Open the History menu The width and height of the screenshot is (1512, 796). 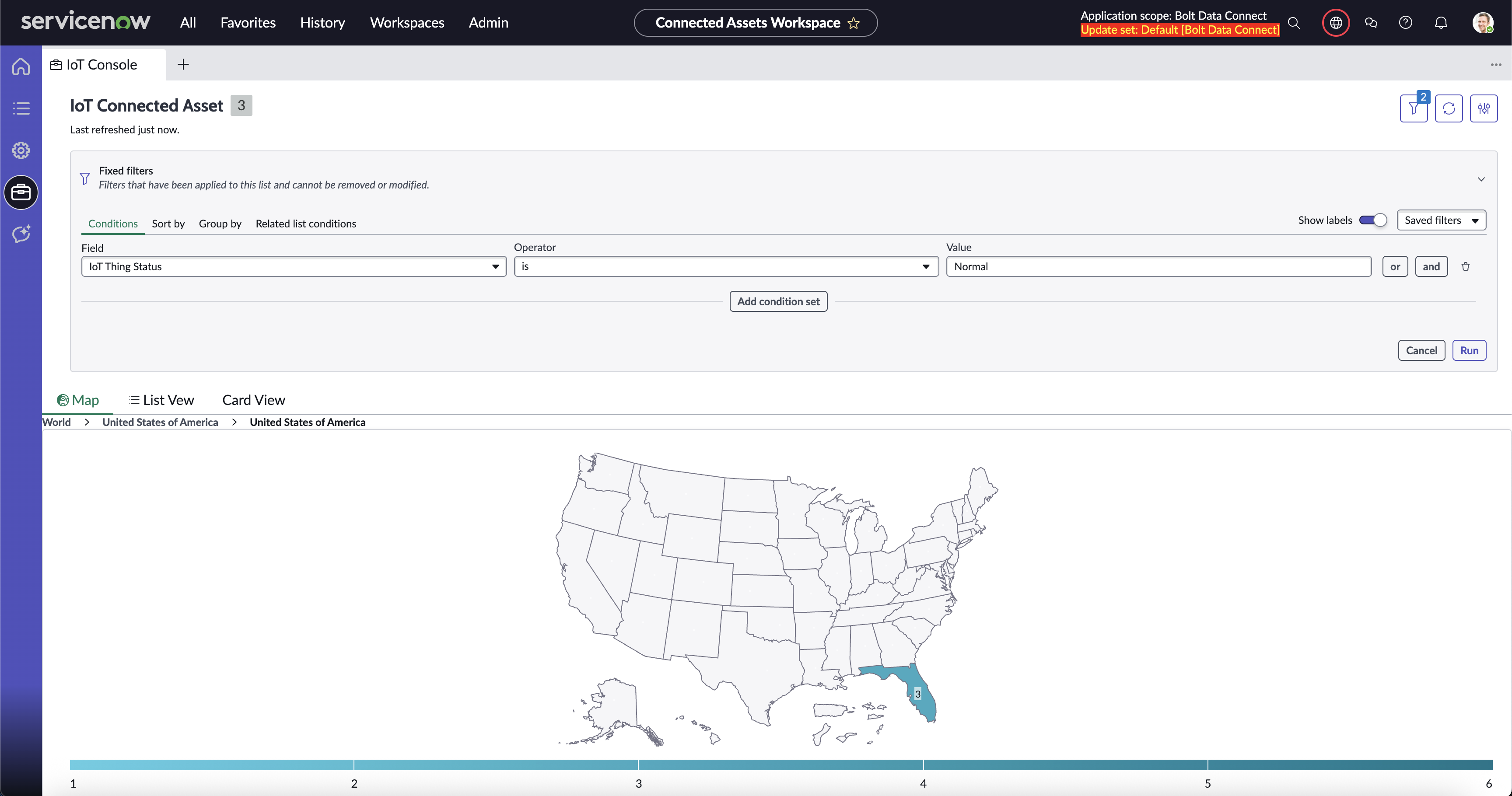click(x=322, y=23)
